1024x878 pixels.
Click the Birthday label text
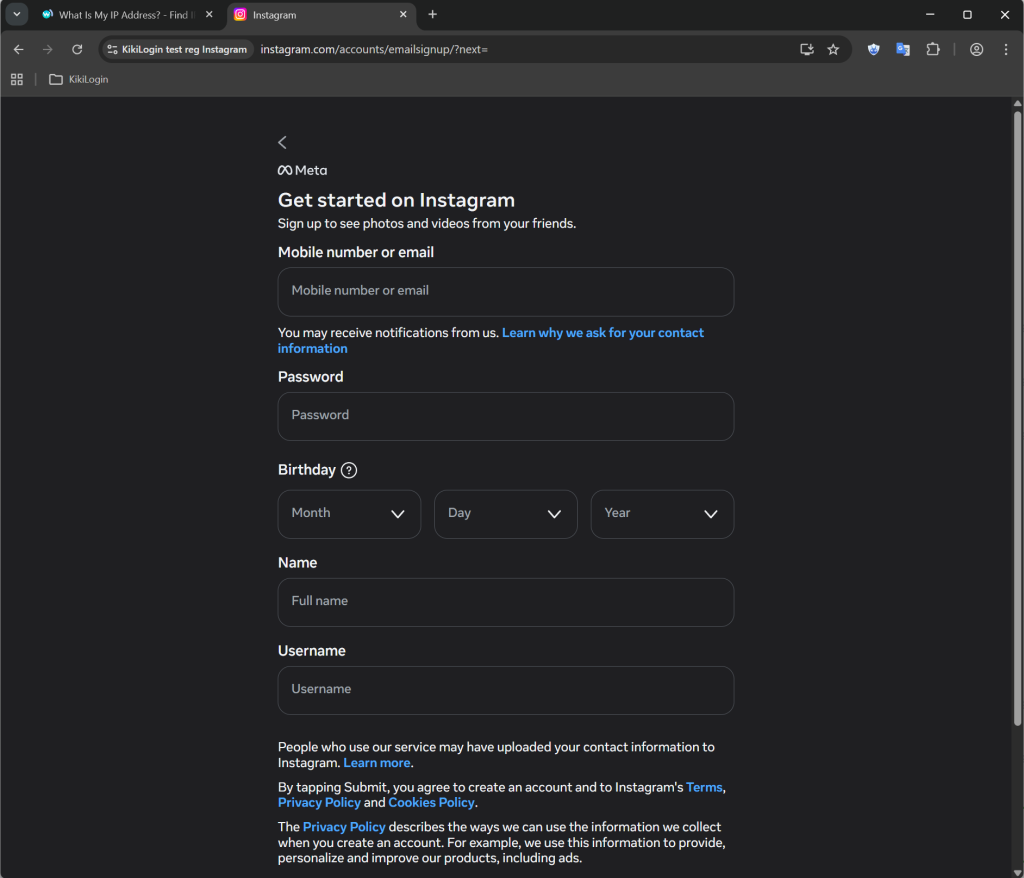tap(307, 470)
